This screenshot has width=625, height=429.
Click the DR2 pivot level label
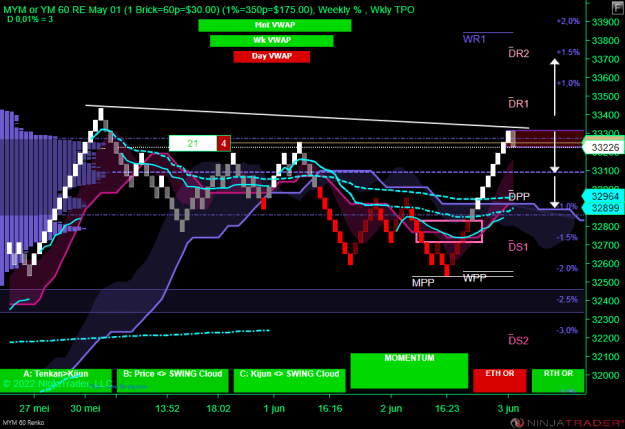tap(519, 53)
